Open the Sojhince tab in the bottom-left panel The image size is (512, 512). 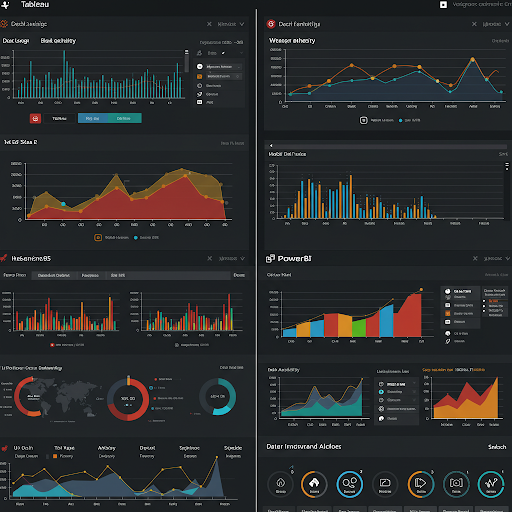tap(190, 448)
